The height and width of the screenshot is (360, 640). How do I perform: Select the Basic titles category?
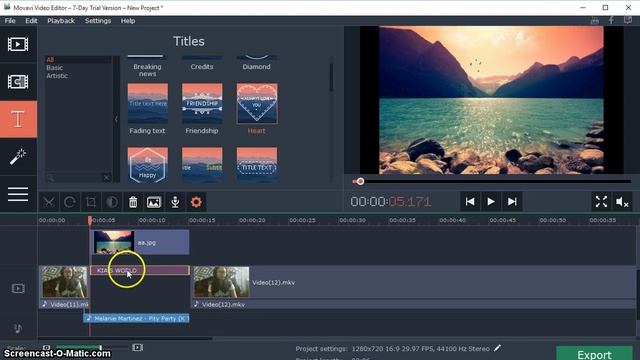(54, 68)
